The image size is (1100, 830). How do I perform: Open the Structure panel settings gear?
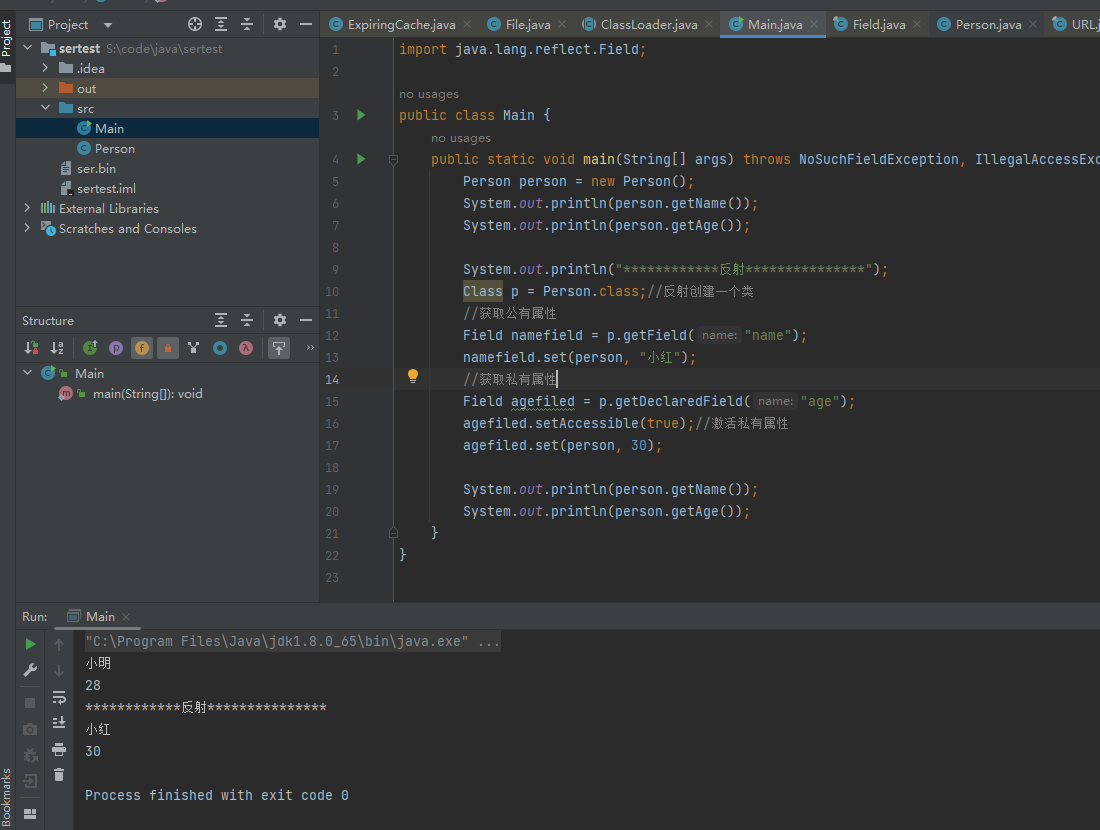click(x=280, y=321)
